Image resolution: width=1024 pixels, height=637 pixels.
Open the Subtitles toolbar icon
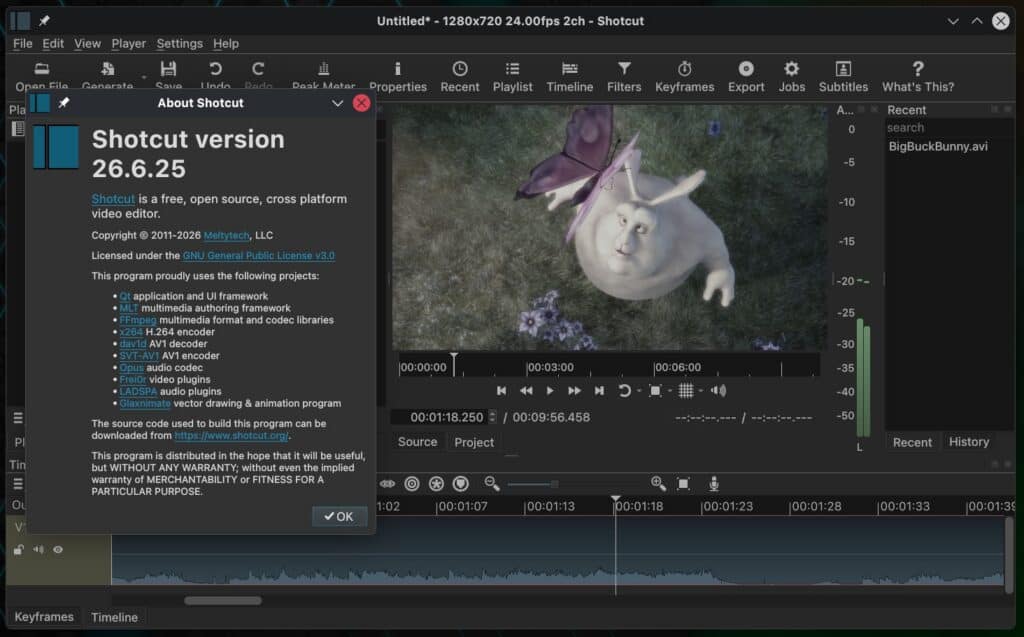(x=843, y=76)
